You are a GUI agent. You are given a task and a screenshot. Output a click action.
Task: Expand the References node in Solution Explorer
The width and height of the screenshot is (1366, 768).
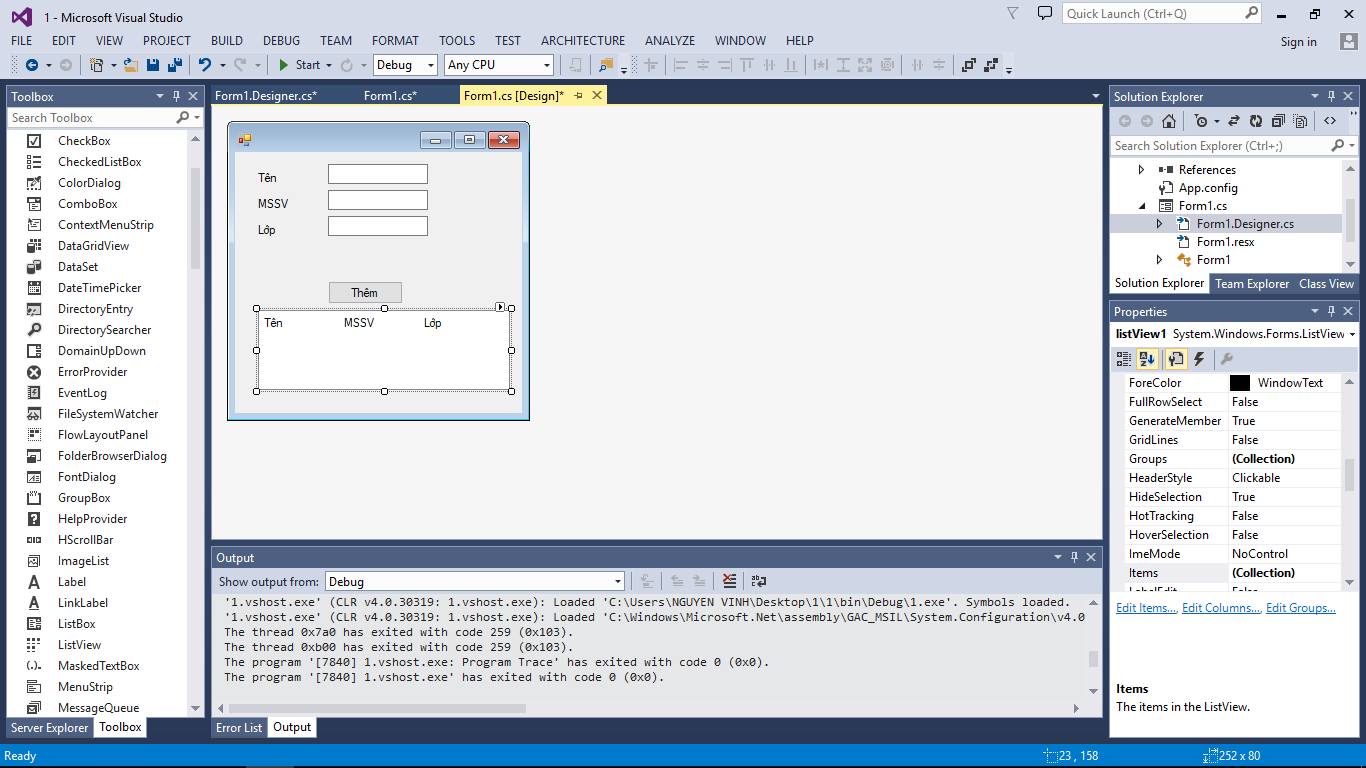point(1141,170)
